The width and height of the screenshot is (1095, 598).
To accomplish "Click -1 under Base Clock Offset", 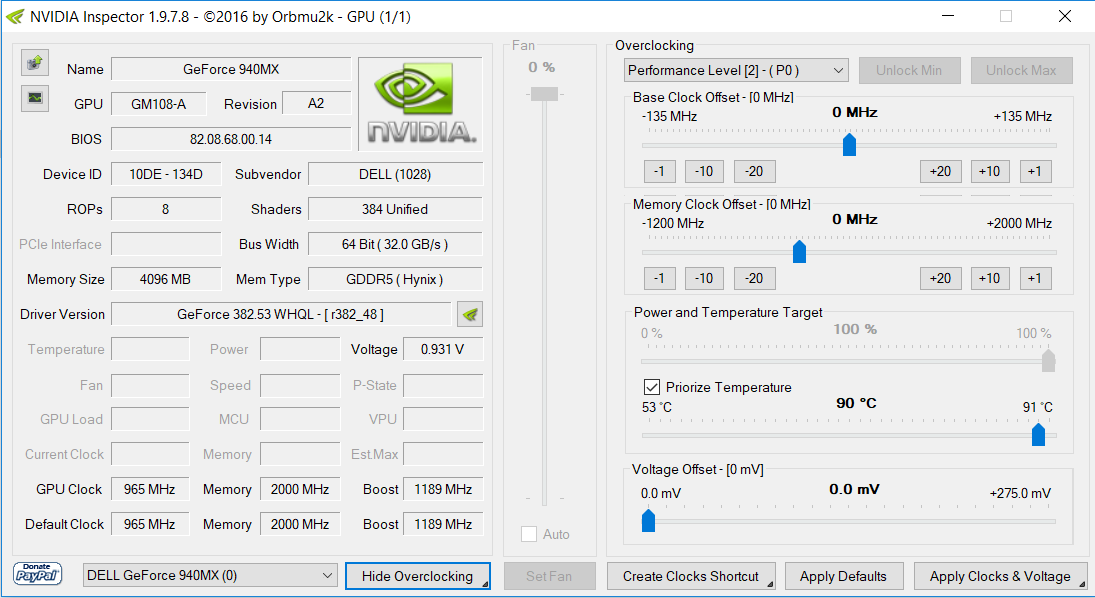I will click(x=659, y=171).
